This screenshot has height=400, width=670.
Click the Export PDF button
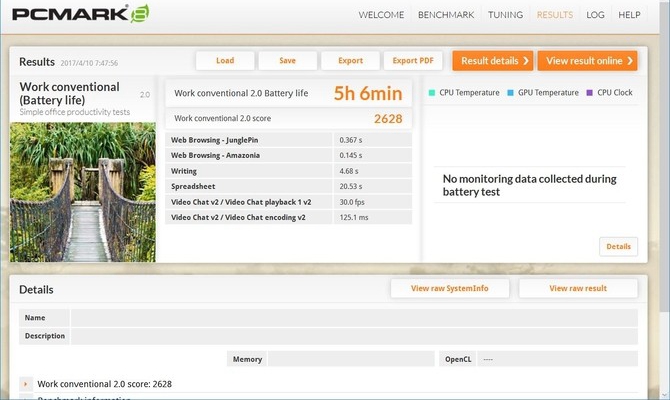413,61
